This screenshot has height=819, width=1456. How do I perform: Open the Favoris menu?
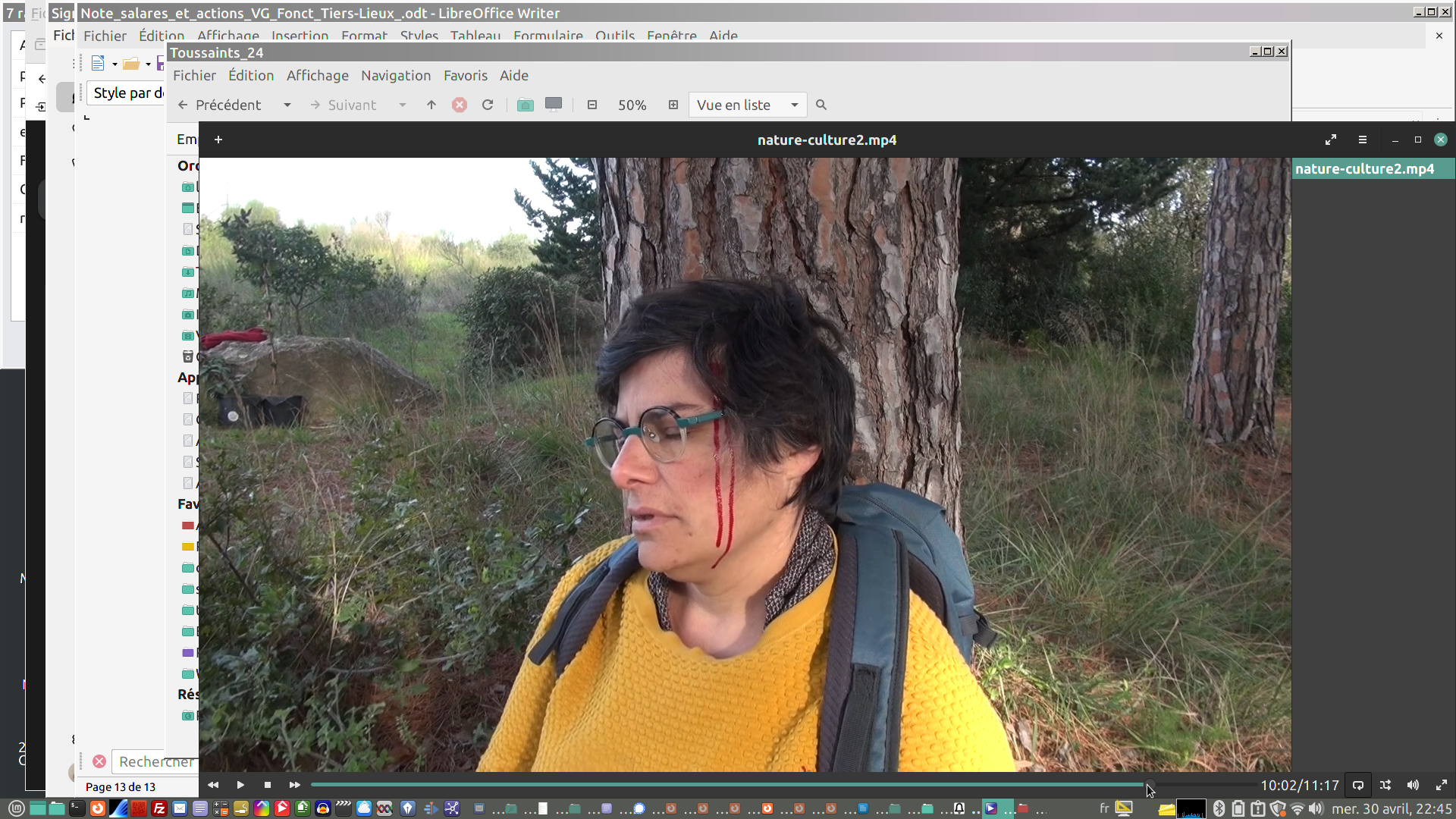click(465, 76)
